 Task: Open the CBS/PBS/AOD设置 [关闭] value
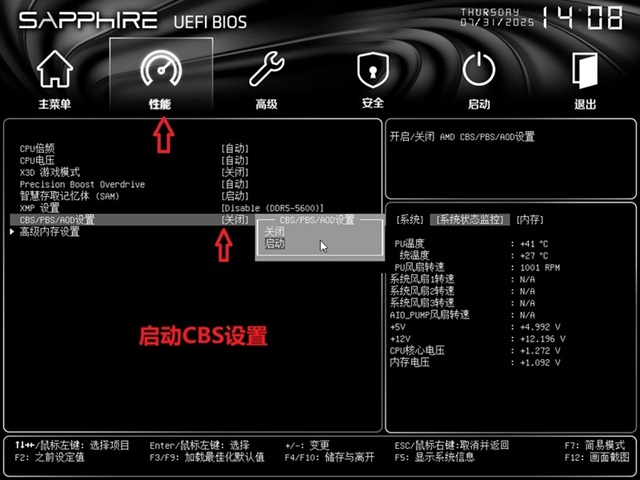(235, 220)
